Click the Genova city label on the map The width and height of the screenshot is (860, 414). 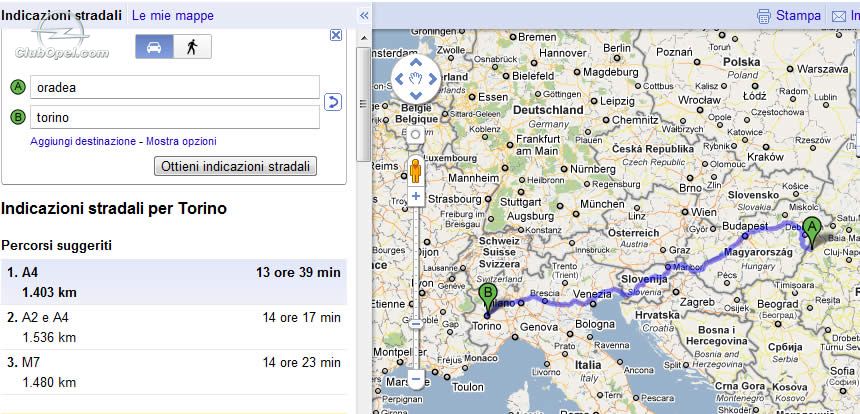coord(539,326)
